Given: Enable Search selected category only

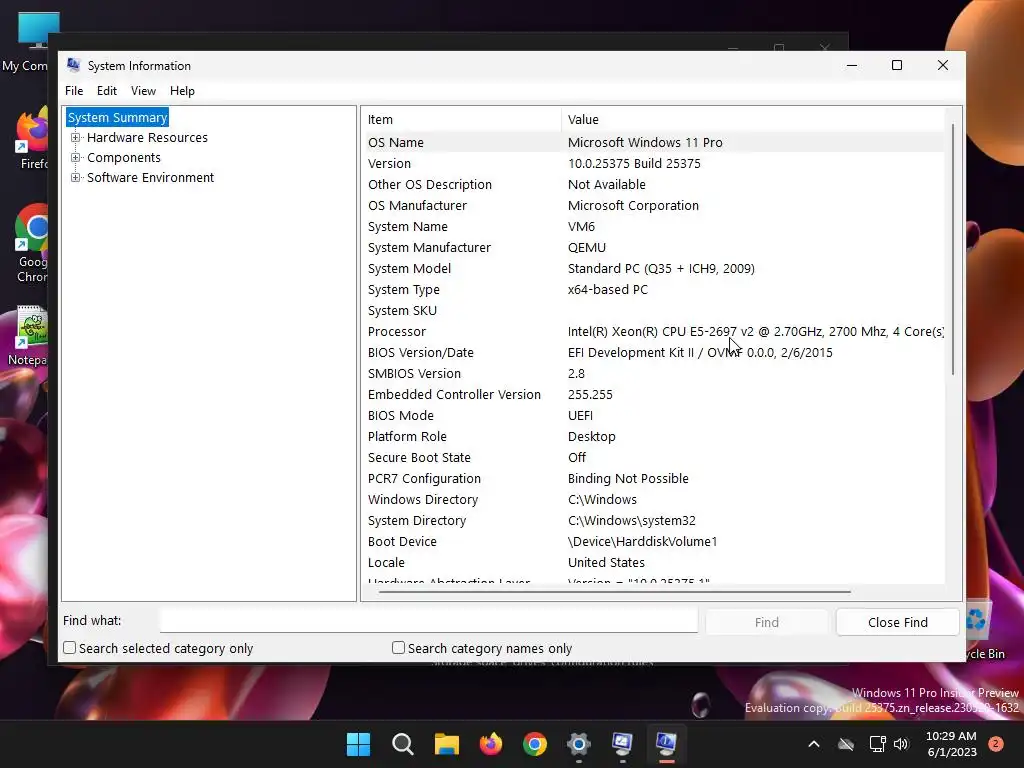Looking at the screenshot, I should (69, 647).
